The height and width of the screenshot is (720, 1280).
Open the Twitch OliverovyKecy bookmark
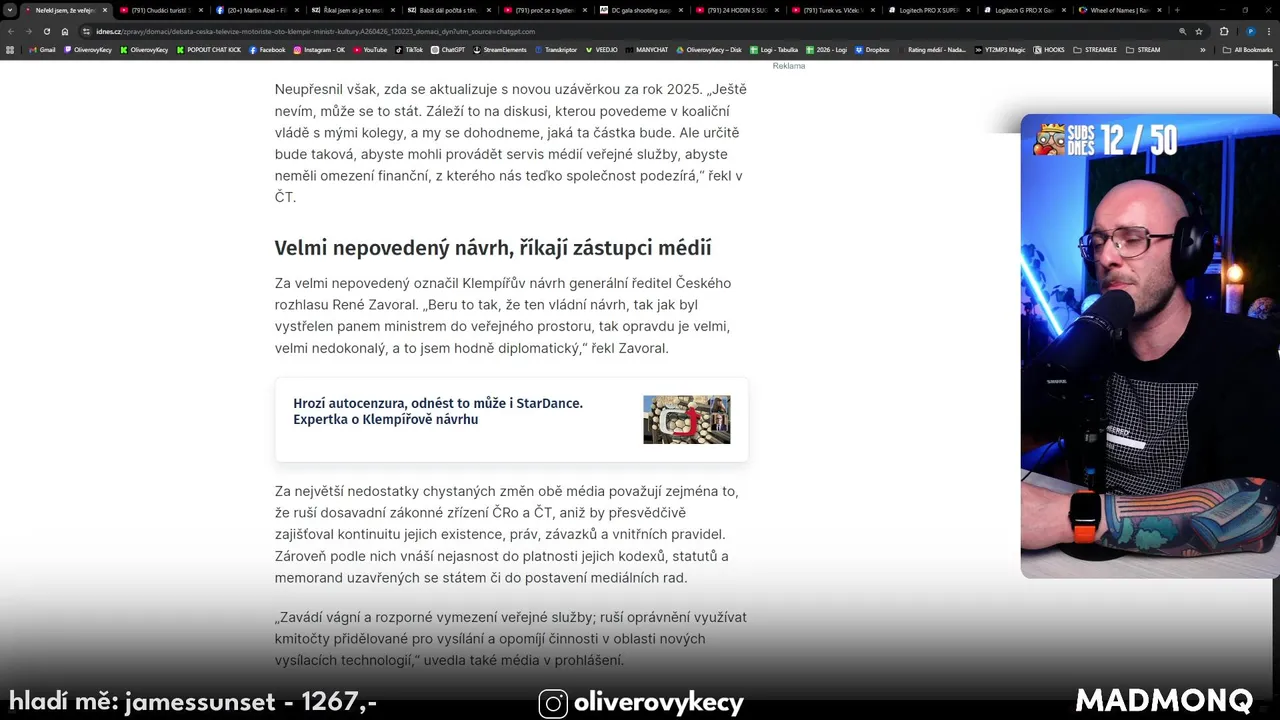(88, 50)
